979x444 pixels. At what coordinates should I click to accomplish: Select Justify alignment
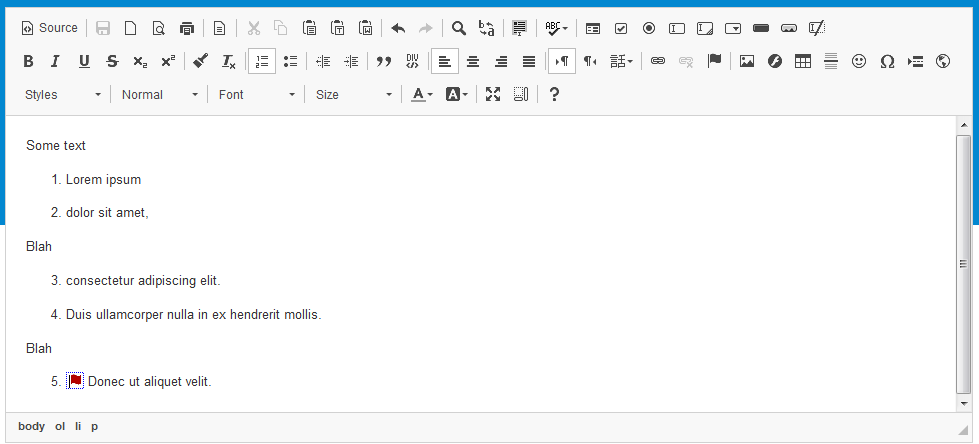[x=529, y=61]
